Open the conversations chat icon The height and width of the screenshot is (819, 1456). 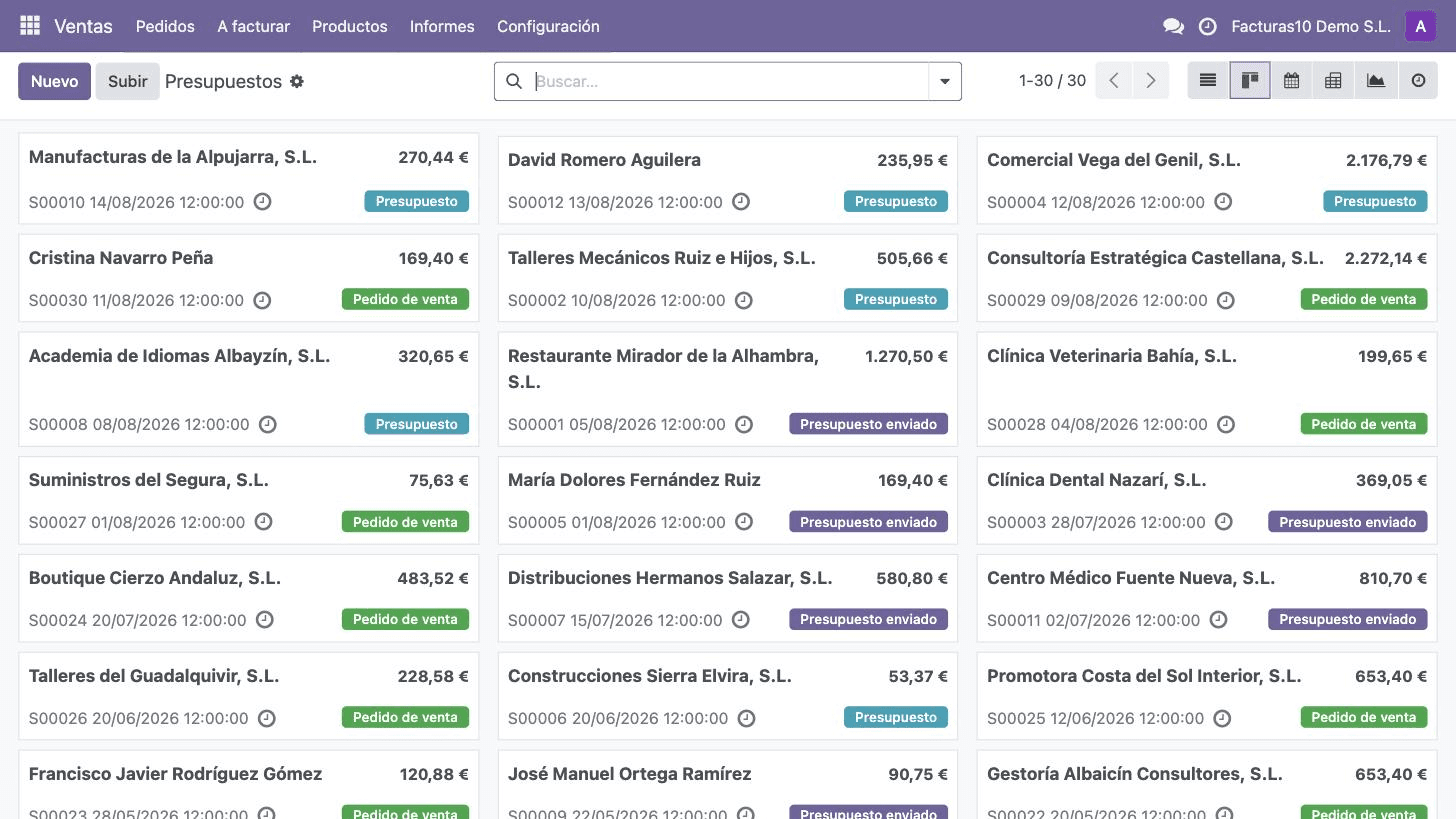tap(1173, 27)
